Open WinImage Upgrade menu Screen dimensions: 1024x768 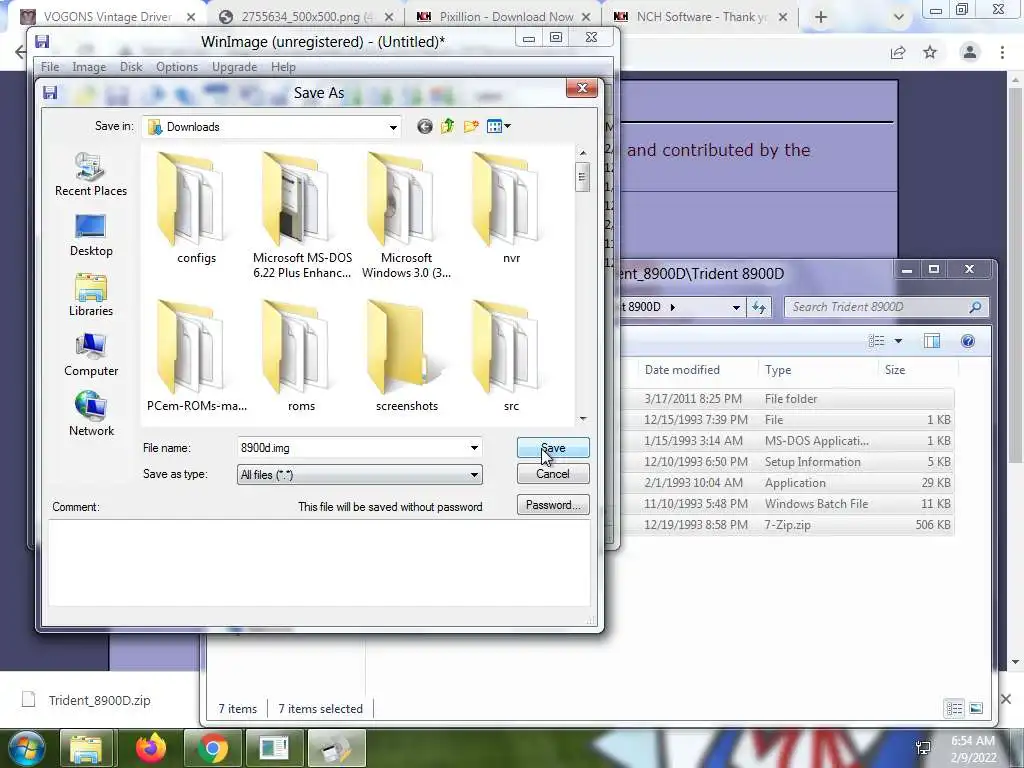tap(234, 67)
